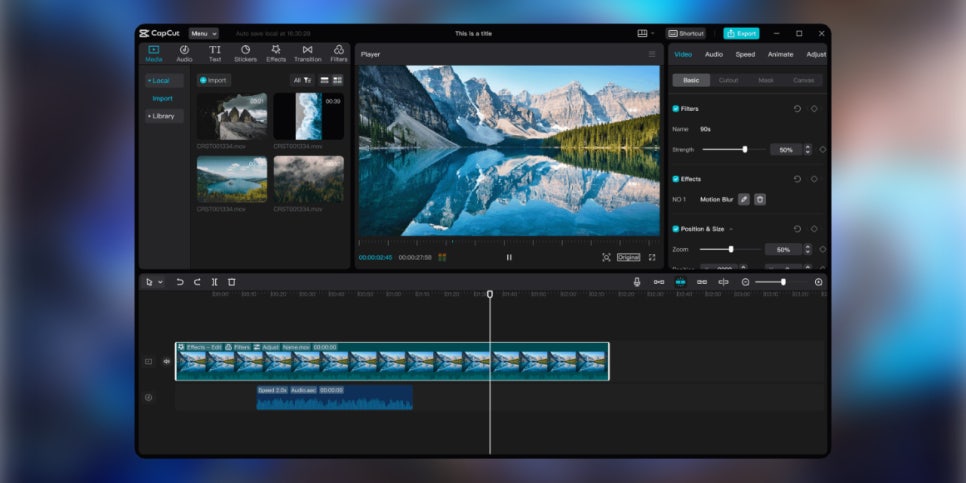Open the Transition panel
966x483 pixels.
[x=307, y=53]
